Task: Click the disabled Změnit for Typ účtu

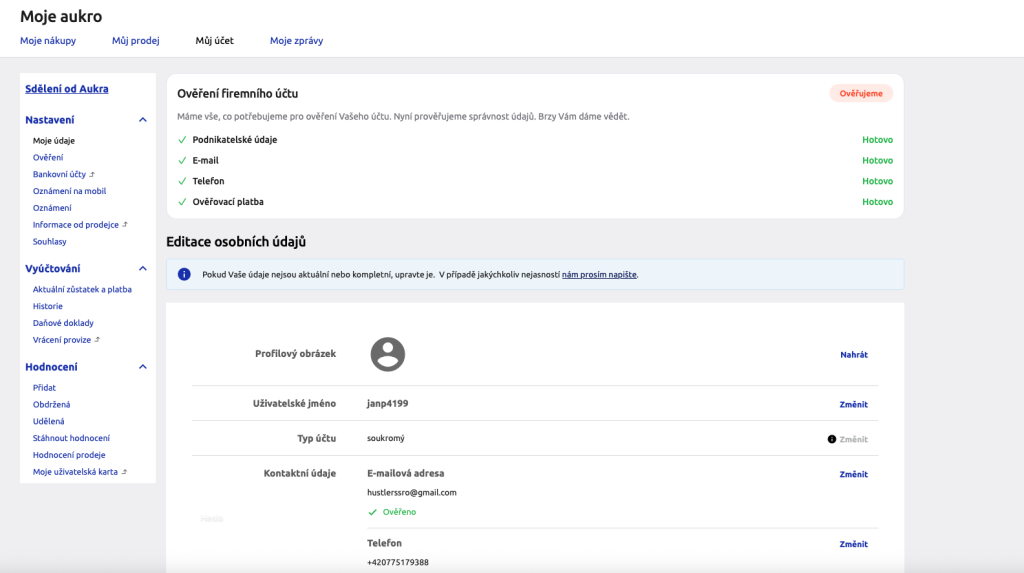Action: 854,439
